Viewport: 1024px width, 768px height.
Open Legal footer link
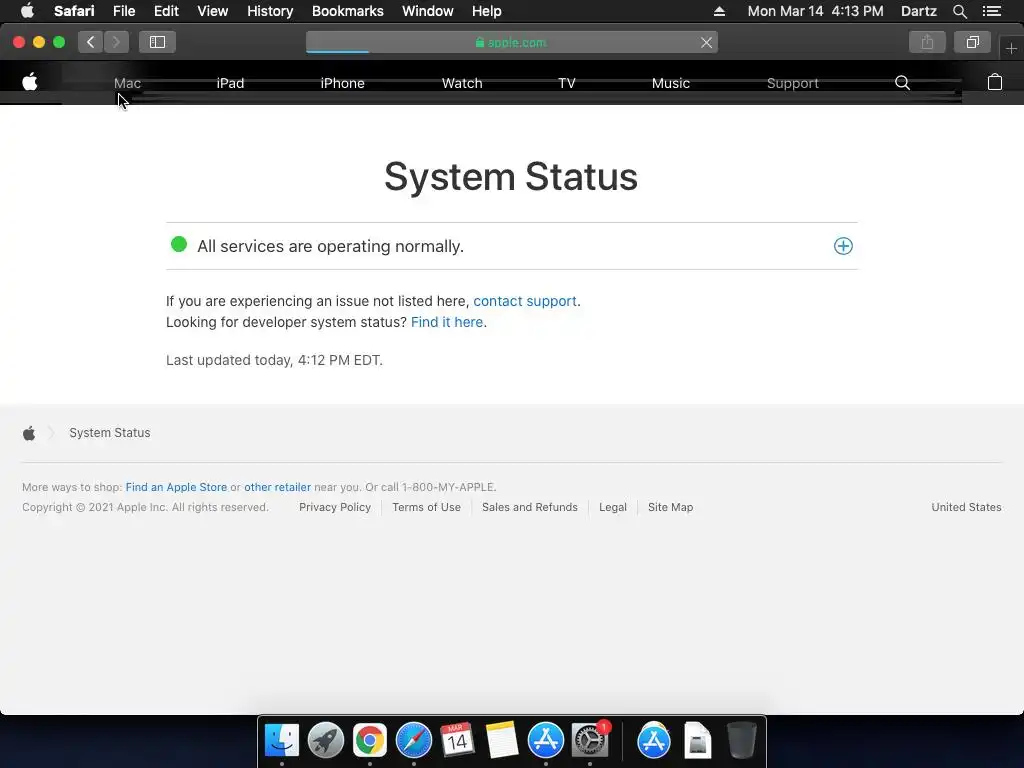click(613, 507)
